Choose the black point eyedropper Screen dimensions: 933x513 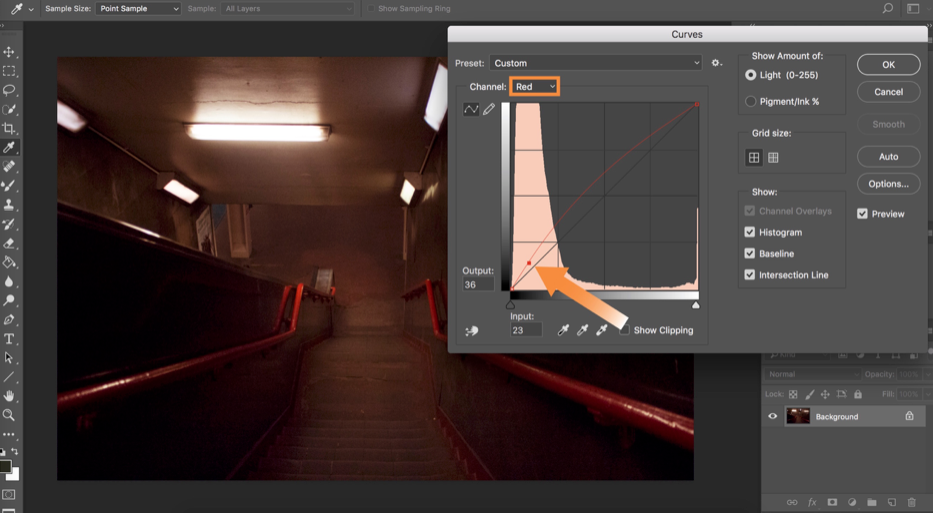tap(563, 330)
